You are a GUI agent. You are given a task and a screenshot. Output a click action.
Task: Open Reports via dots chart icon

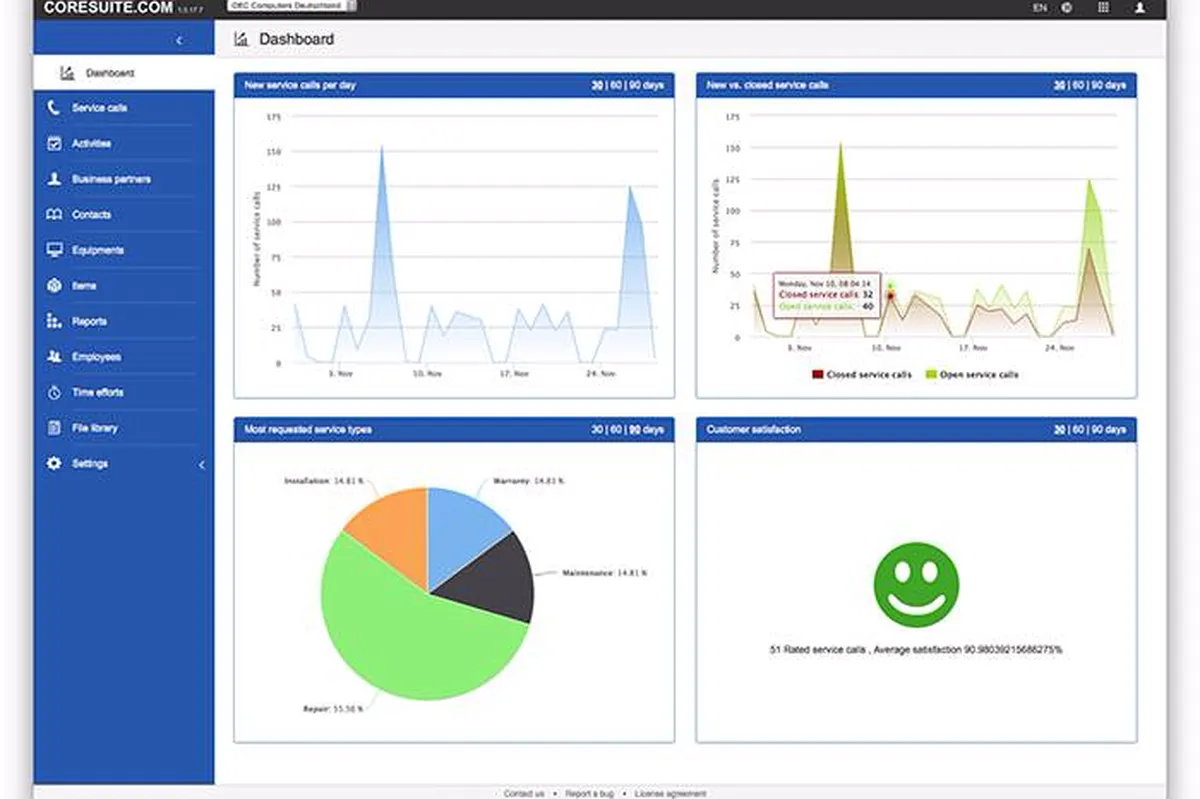(x=54, y=321)
